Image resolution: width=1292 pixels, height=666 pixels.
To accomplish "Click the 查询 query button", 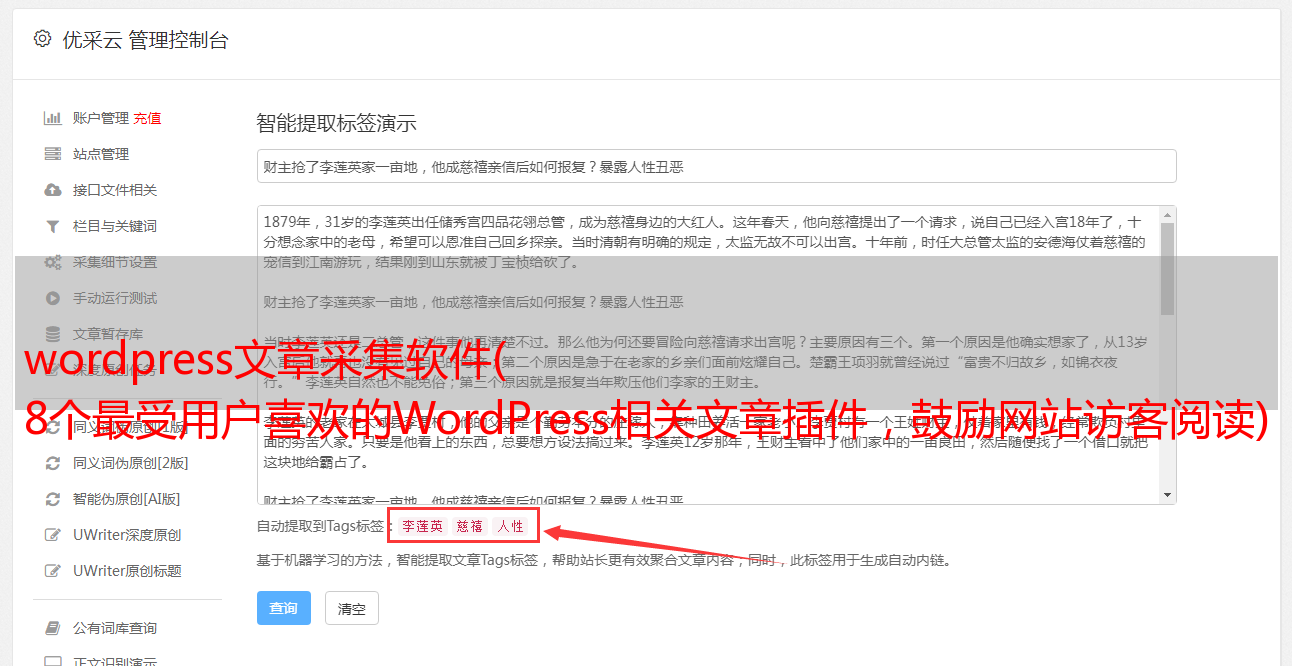I will point(284,608).
